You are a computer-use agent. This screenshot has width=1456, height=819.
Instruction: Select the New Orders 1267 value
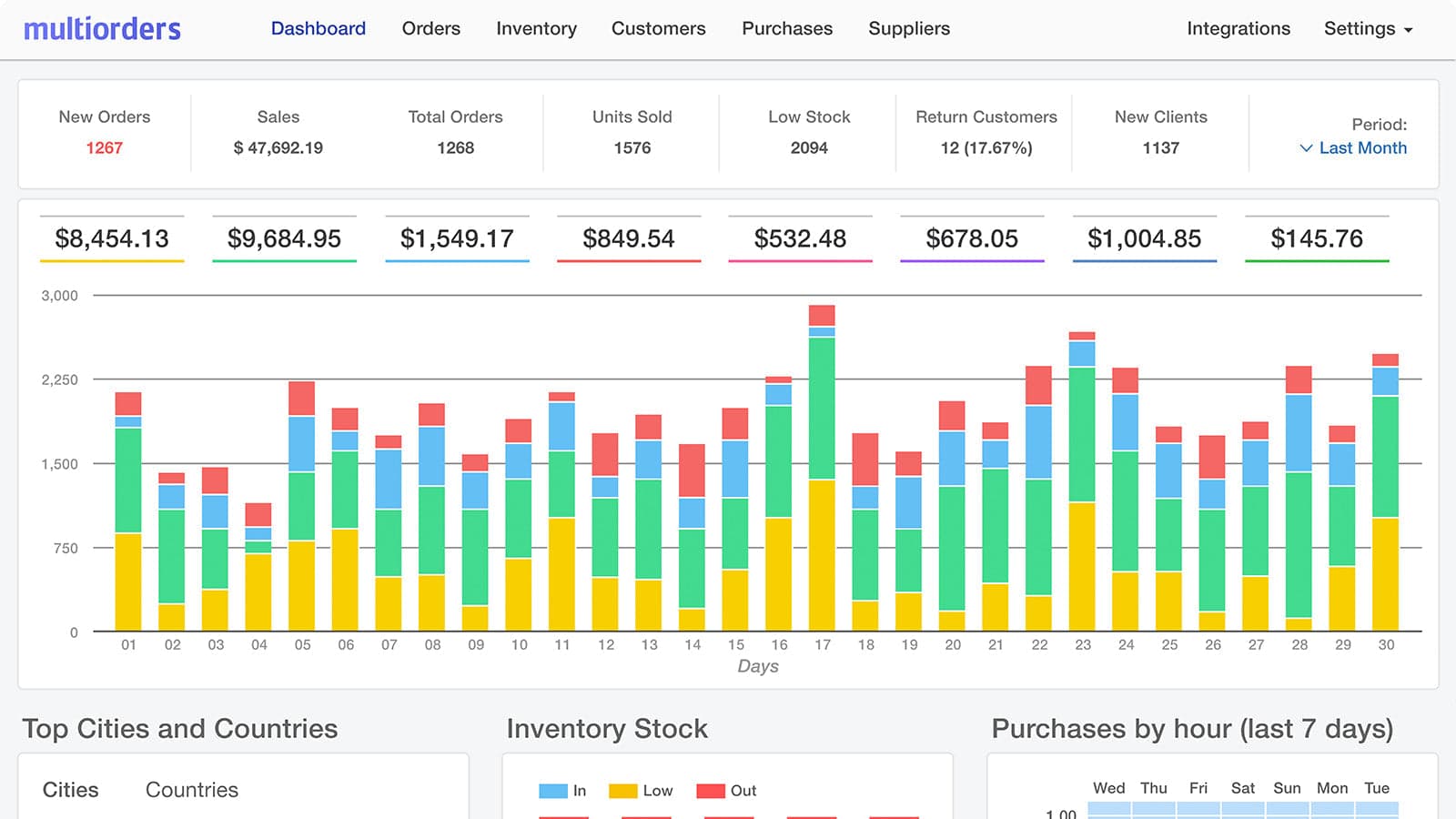point(105,147)
